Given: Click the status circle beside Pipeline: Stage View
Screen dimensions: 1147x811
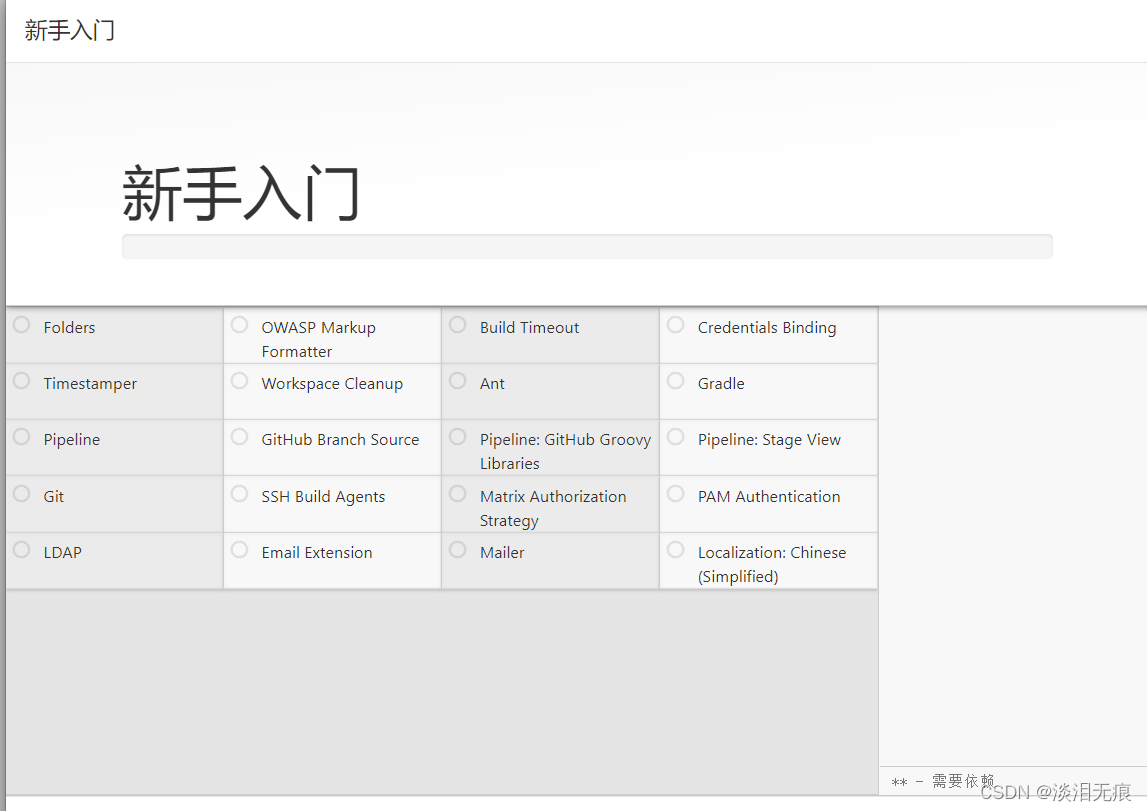Looking at the screenshot, I should [x=676, y=437].
